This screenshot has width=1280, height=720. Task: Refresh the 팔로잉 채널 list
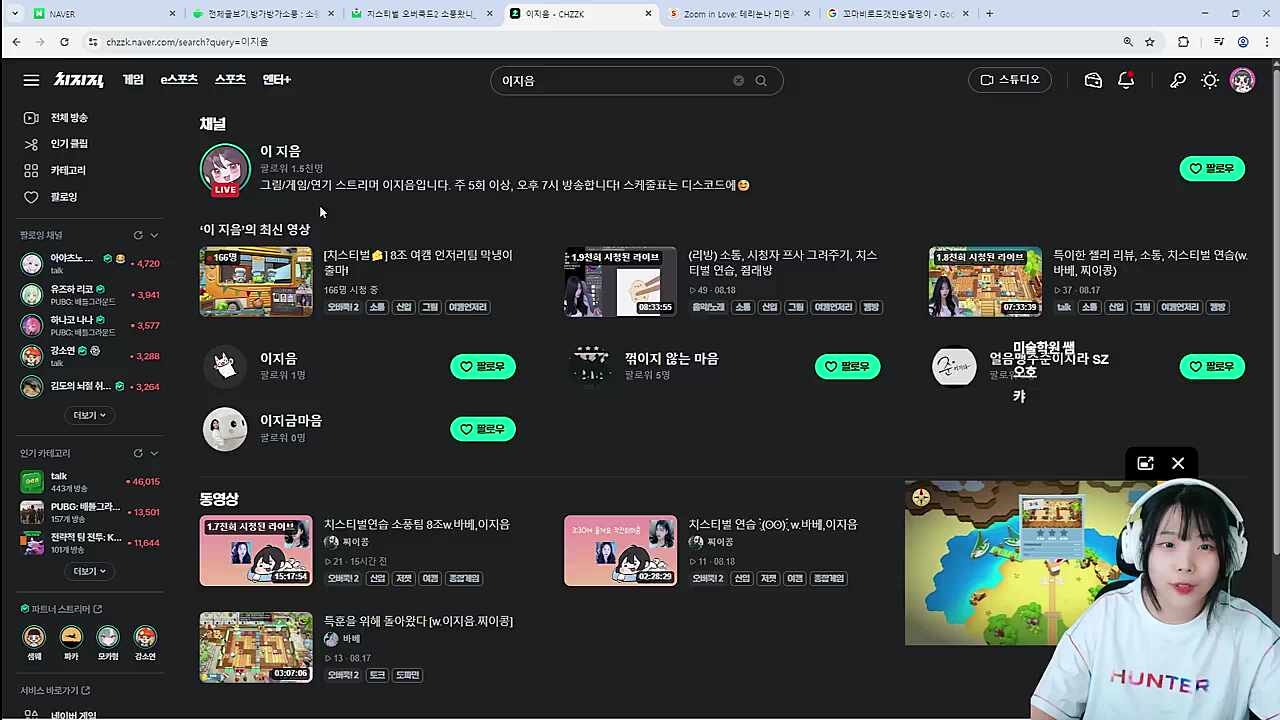(x=138, y=235)
